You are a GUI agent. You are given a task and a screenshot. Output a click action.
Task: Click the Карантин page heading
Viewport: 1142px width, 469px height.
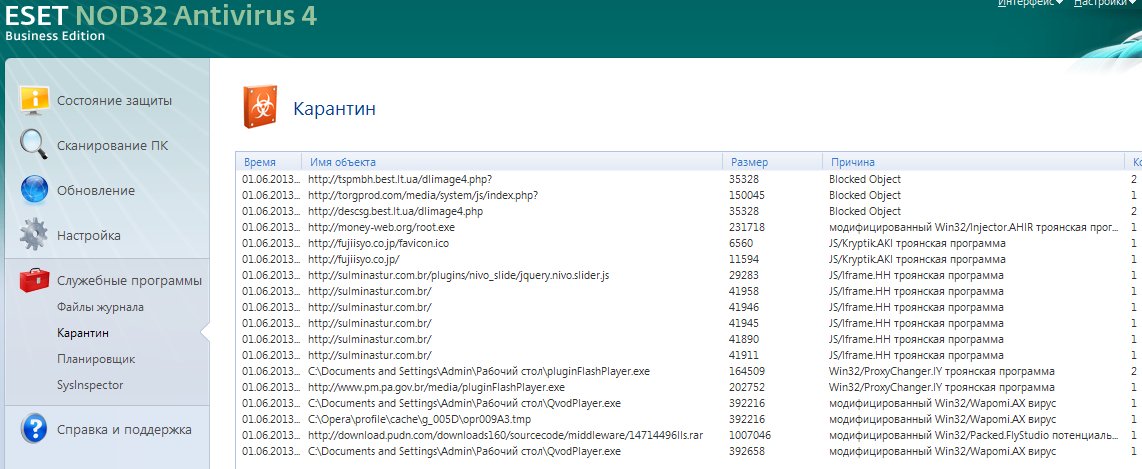[x=334, y=109]
